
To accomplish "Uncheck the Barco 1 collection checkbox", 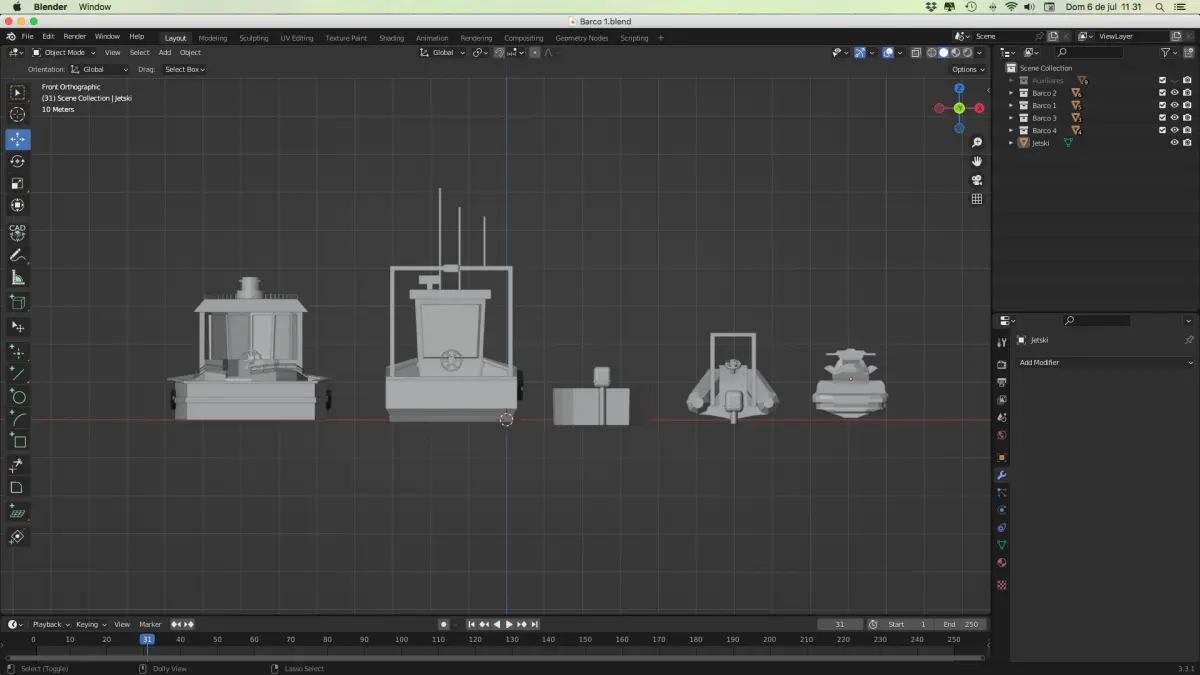I will (1162, 105).
